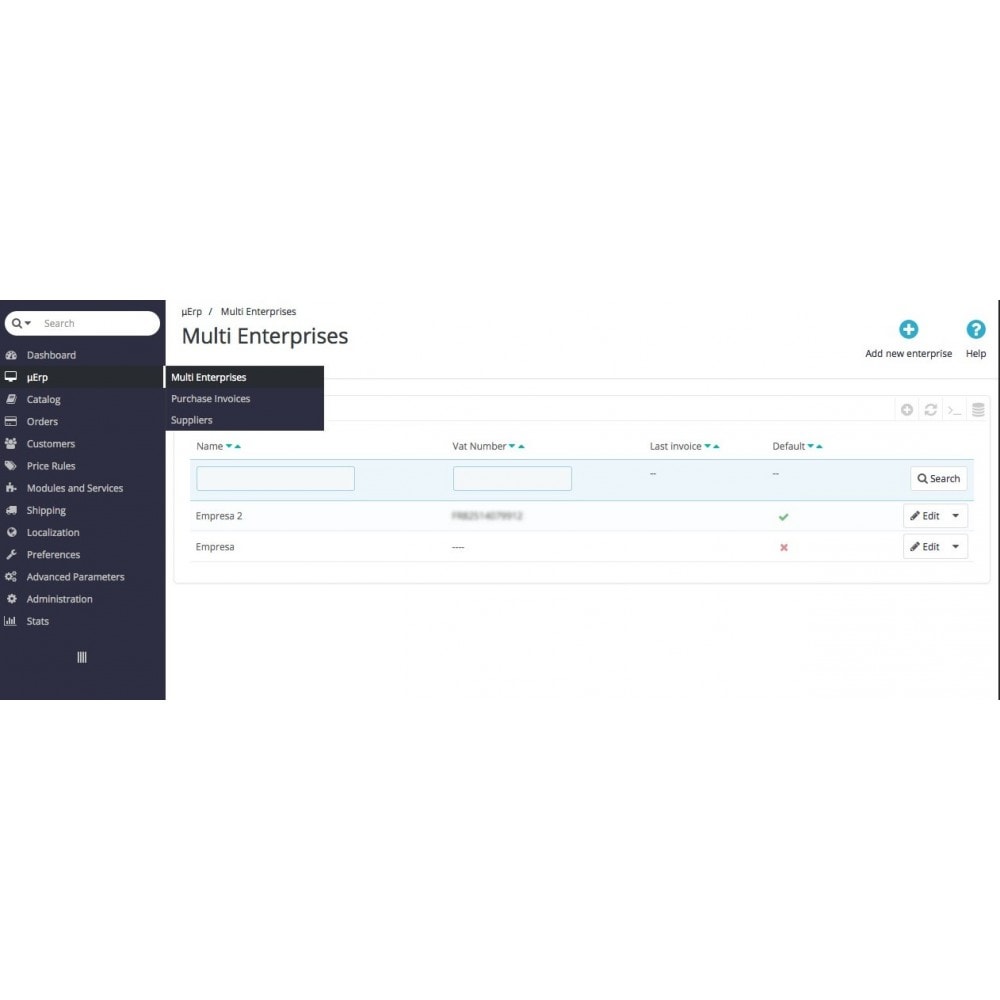Click the Empresa 2 name cell
Image resolution: width=1000 pixels, height=1000 pixels.
(x=219, y=516)
